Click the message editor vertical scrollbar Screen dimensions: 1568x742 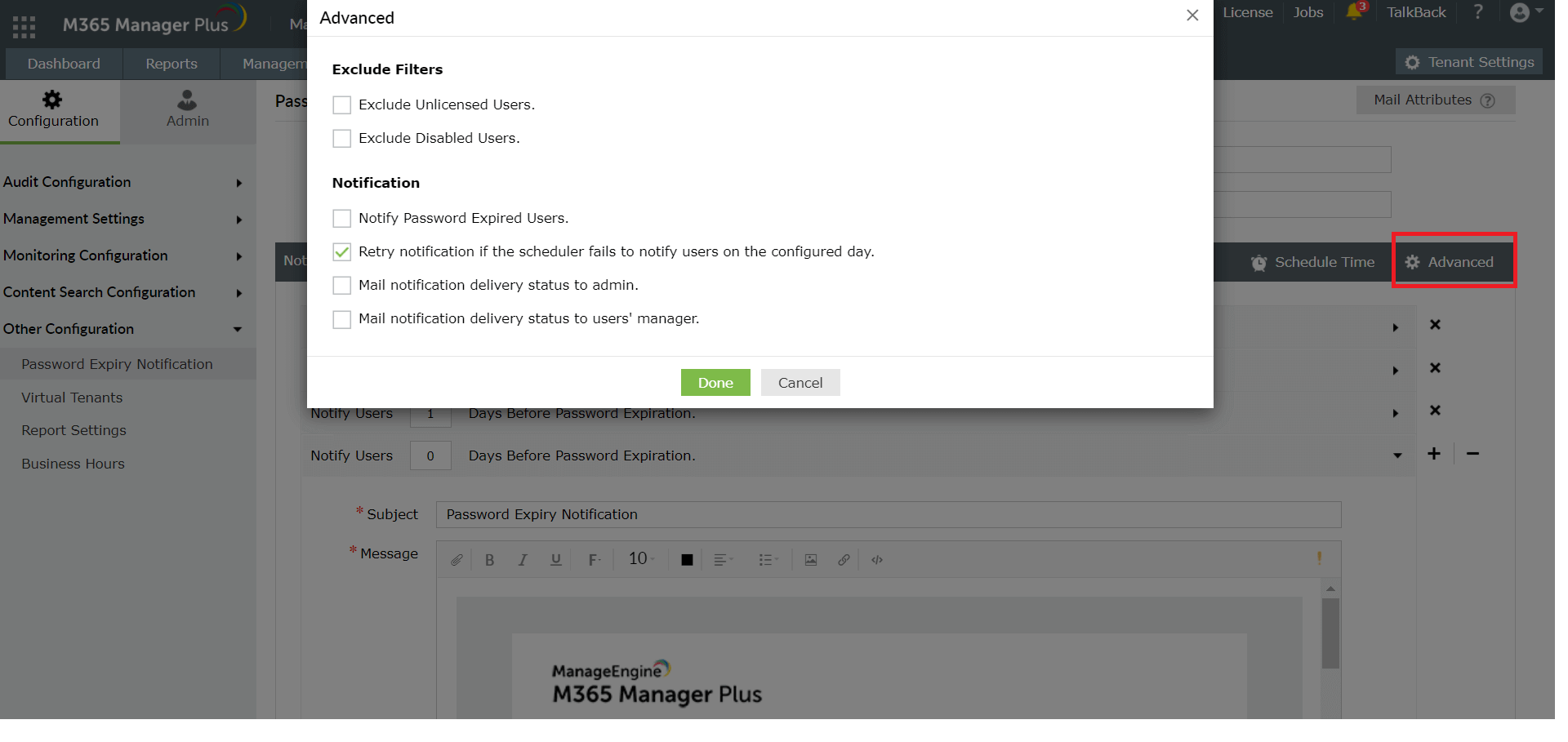coord(1330,633)
